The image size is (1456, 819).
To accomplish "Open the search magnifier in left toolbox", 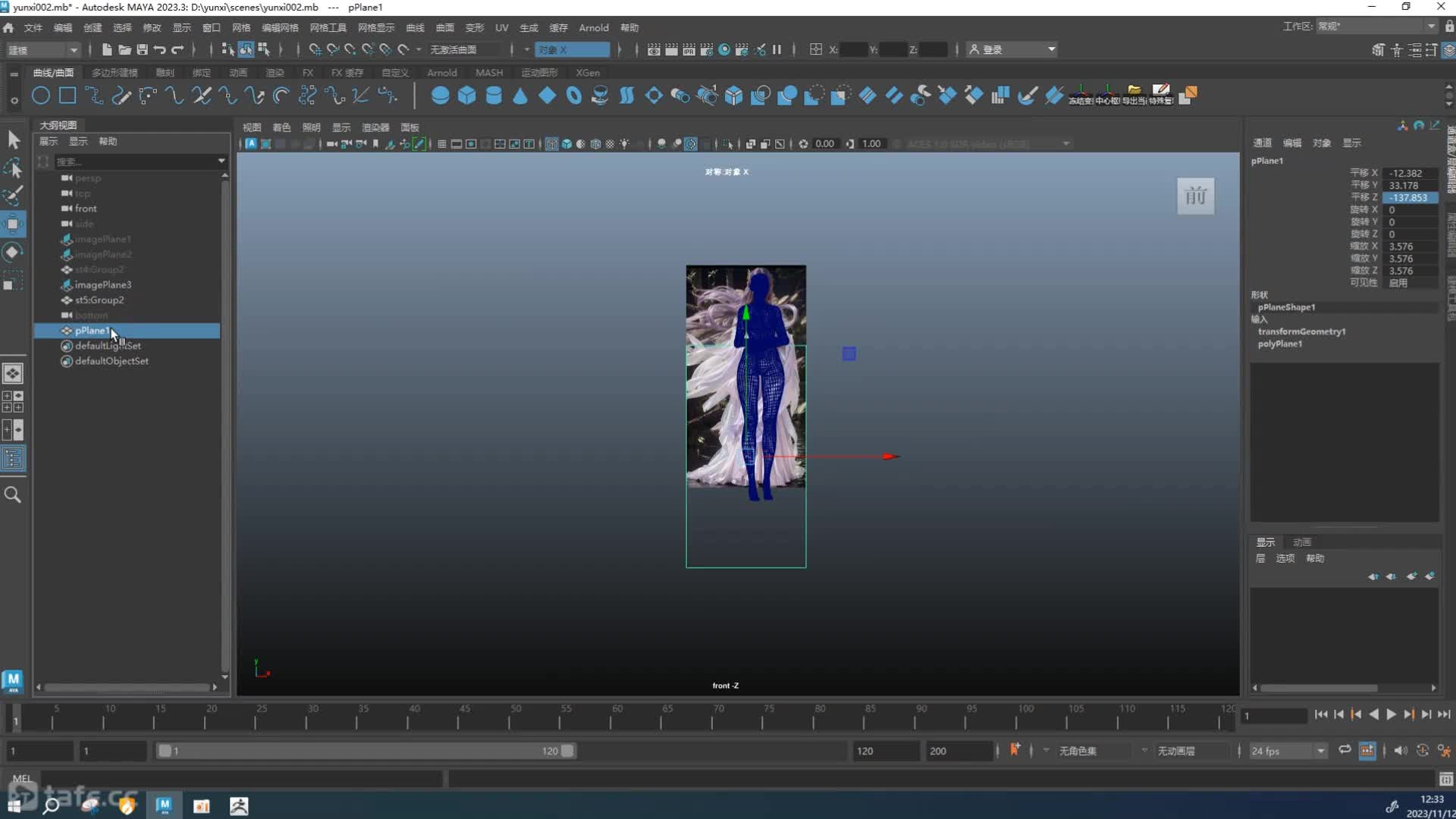I will (x=13, y=494).
